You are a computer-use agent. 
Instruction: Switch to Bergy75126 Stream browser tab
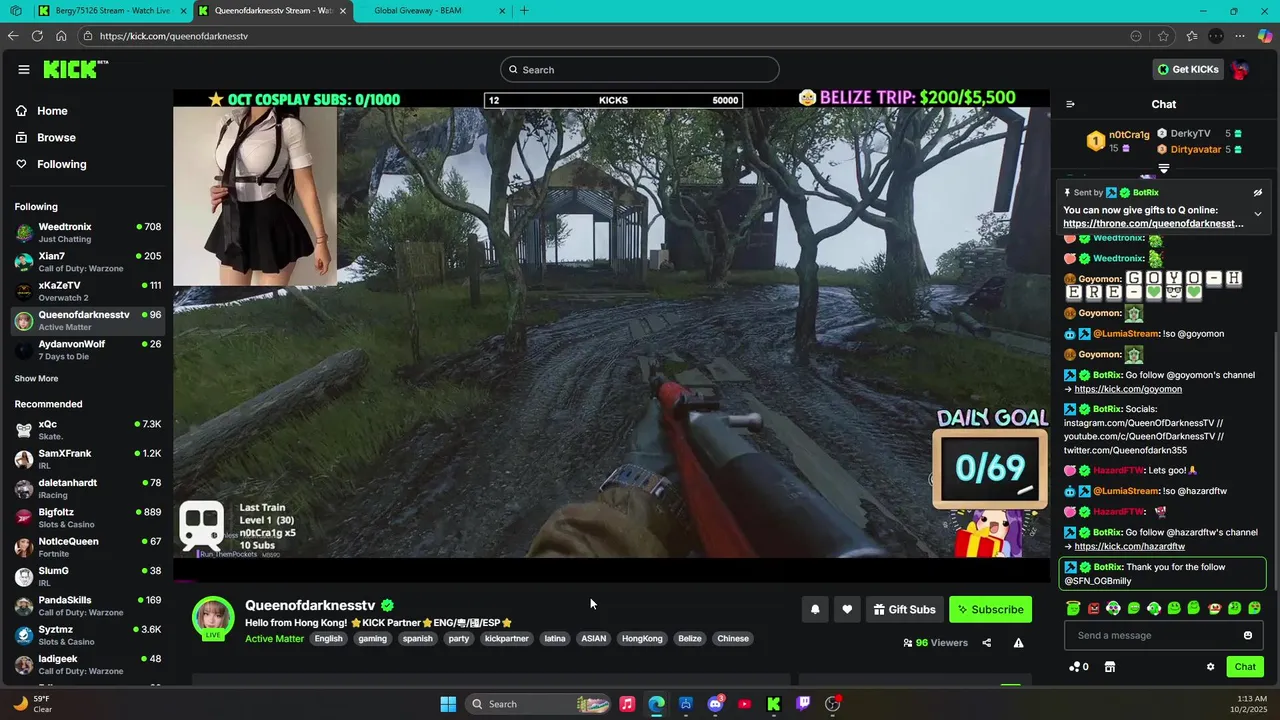(111, 11)
